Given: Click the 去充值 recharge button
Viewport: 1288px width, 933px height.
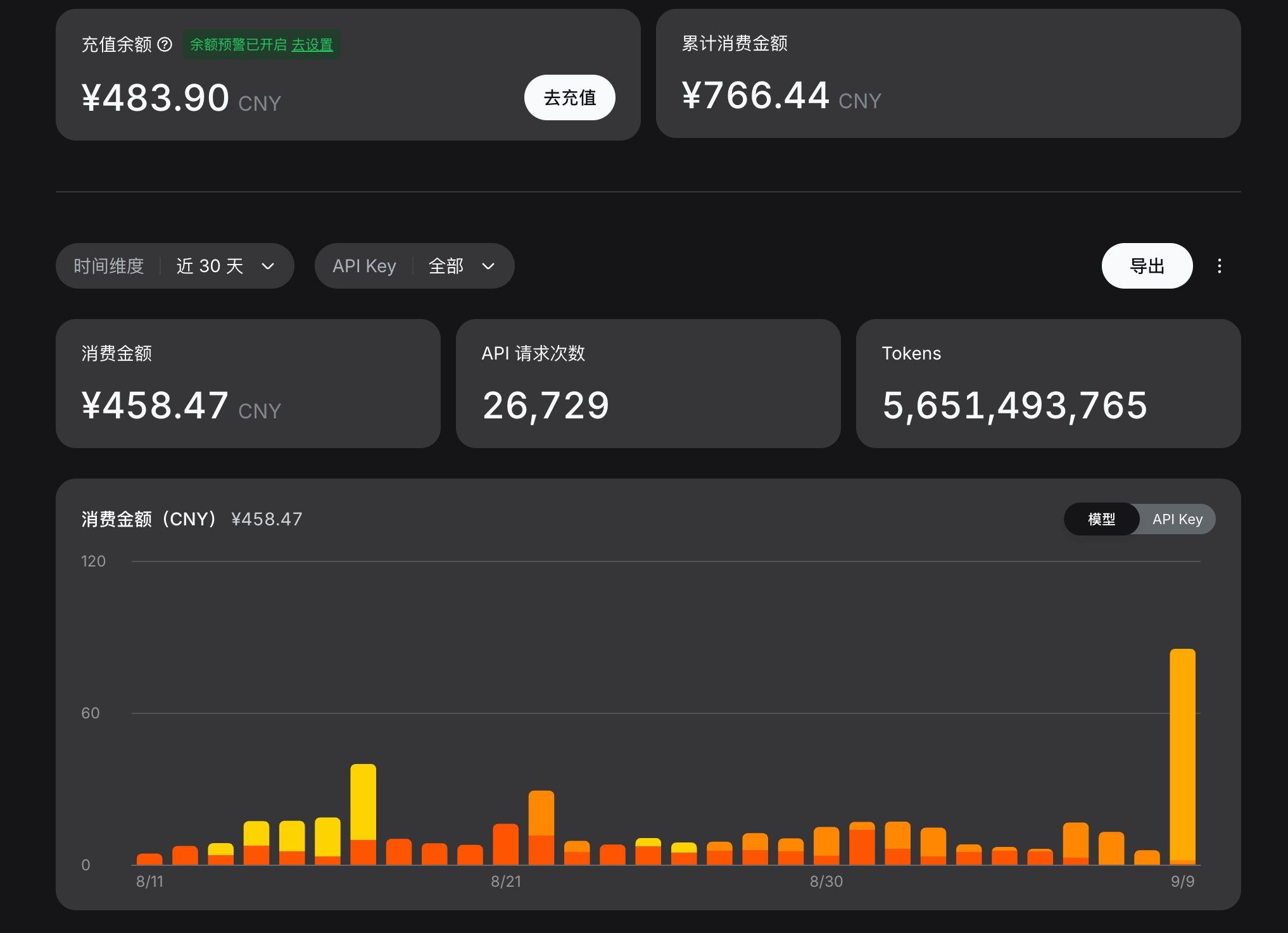Looking at the screenshot, I should coord(569,97).
